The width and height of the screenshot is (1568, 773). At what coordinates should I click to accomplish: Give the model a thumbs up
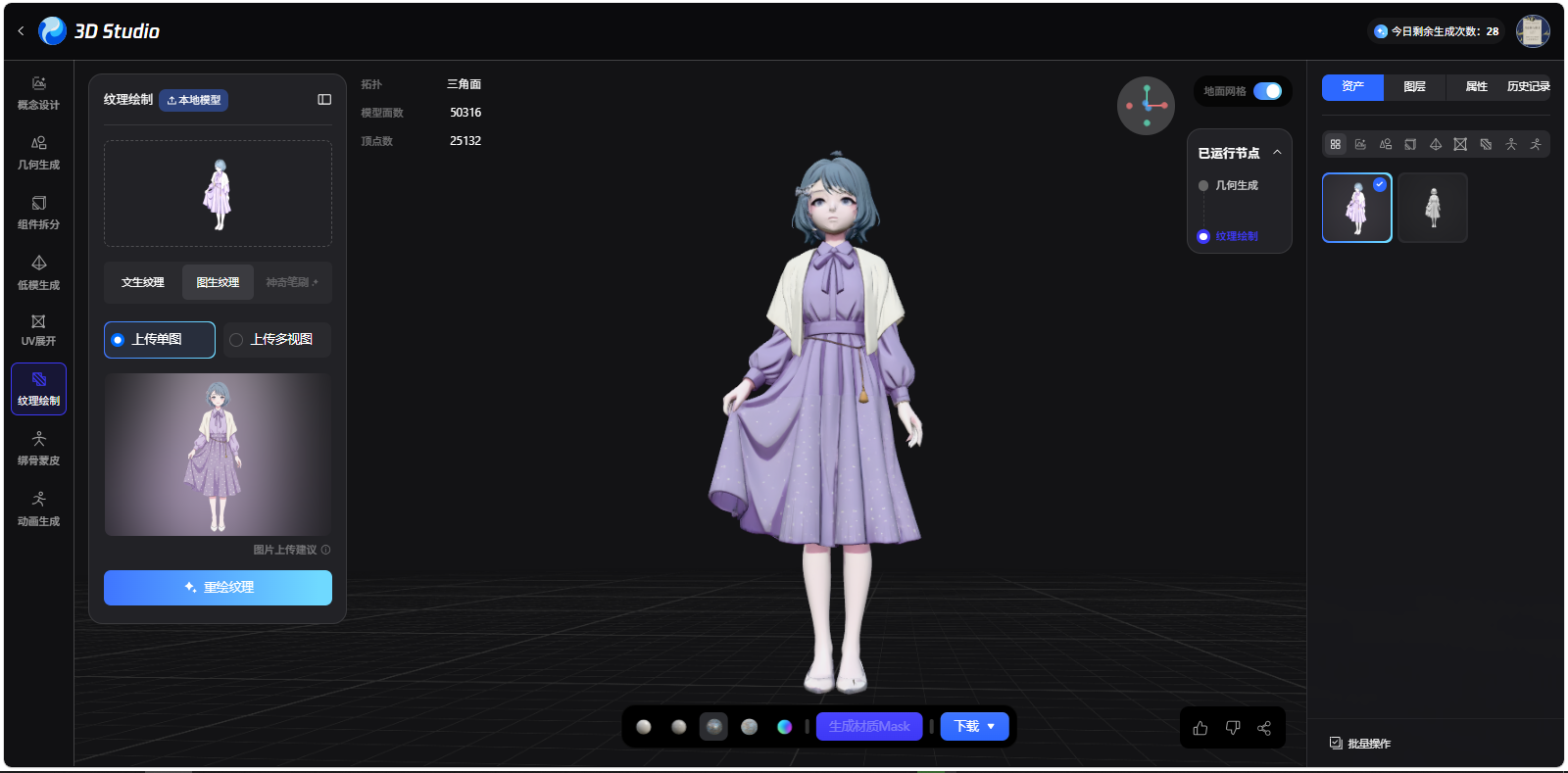(1200, 728)
